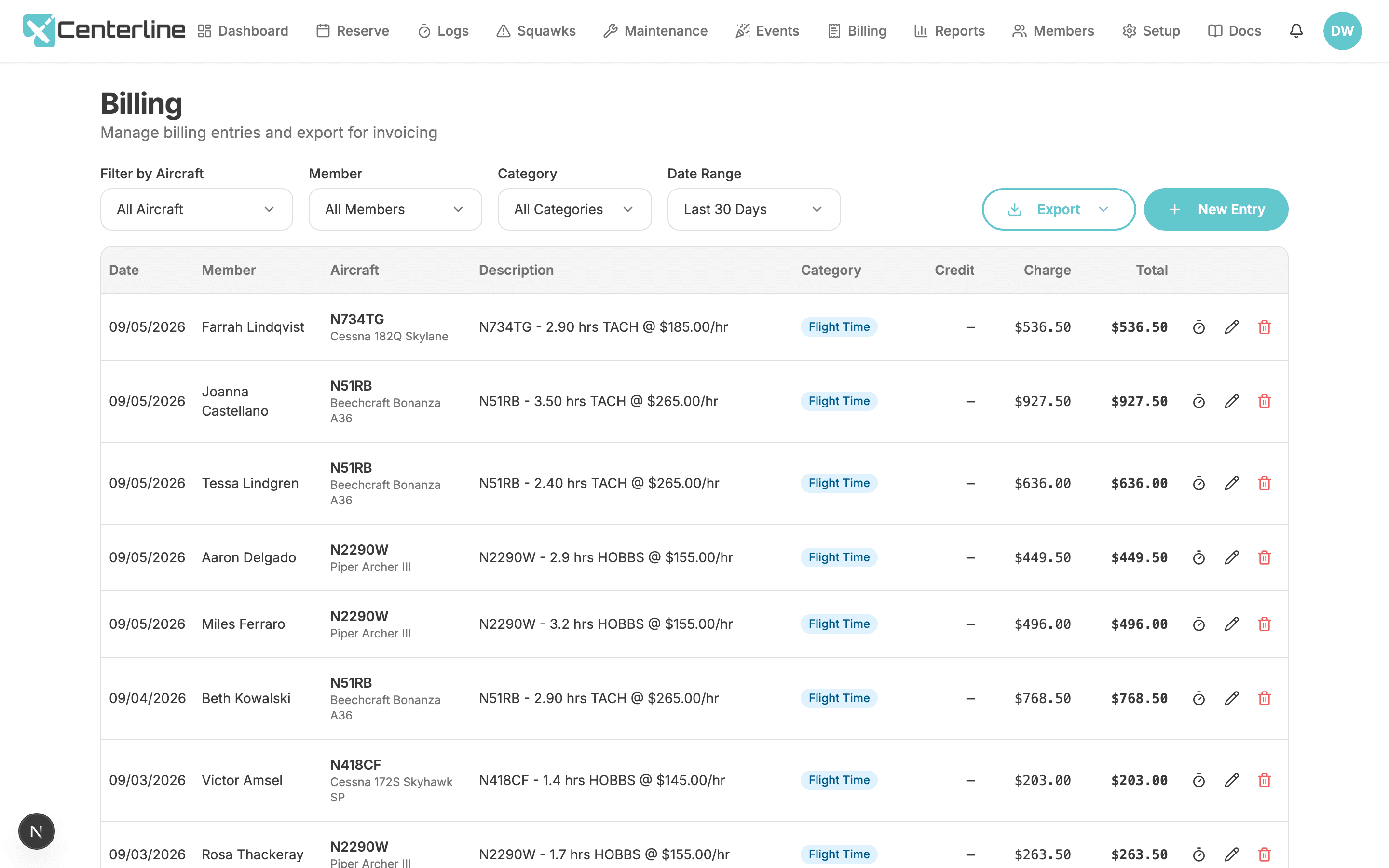Edit the Joanna Castellano billing entry

[1231, 401]
